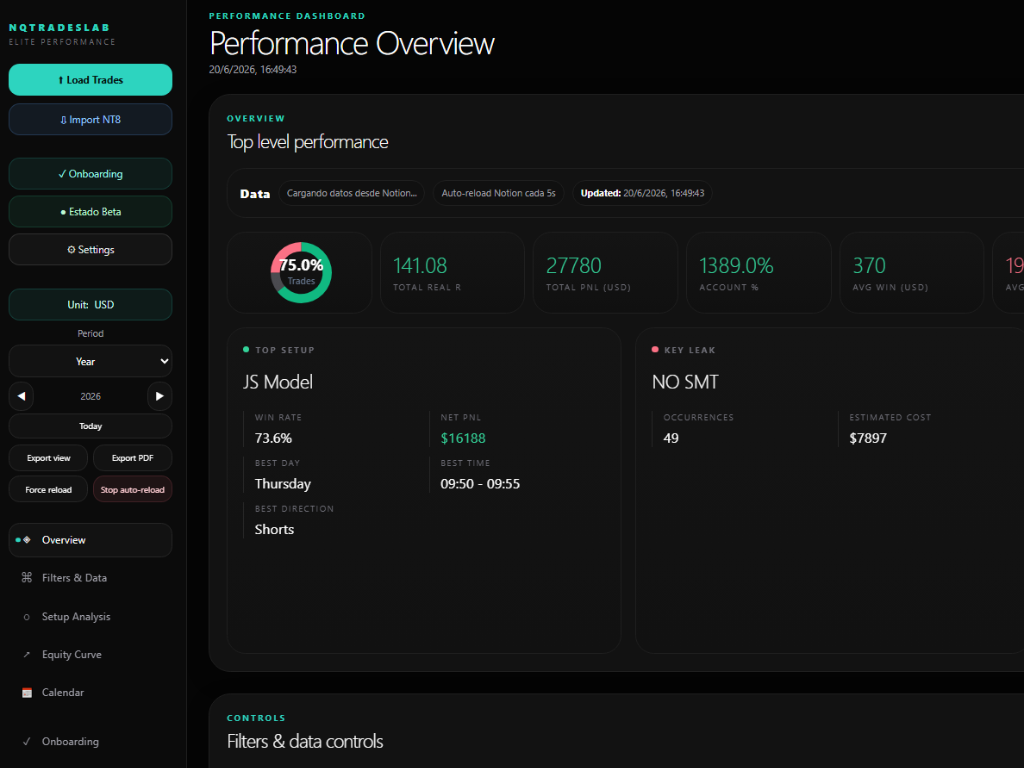Click the 27780 Total PNL (USD) card
Image resolution: width=1024 pixels, height=768 pixels.
[605, 272]
